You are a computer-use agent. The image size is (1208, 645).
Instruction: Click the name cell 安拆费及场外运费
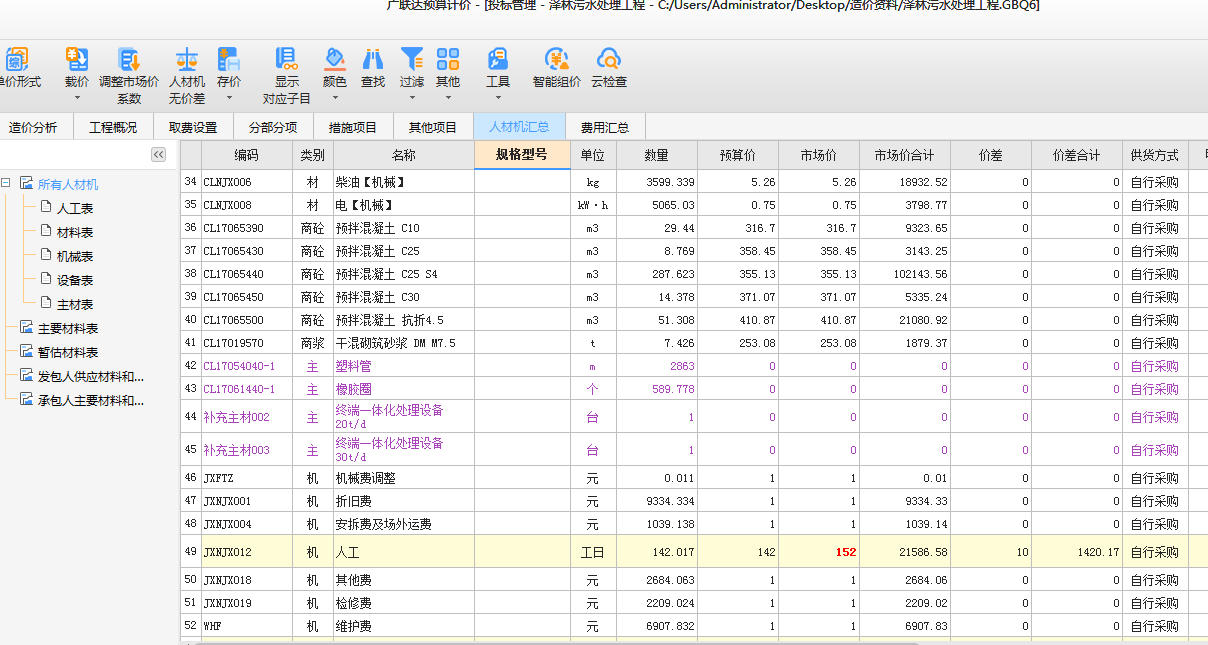(404, 524)
